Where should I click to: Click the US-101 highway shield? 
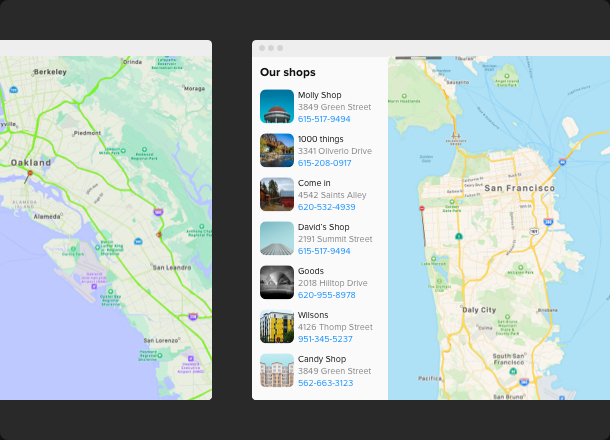point(534,231)
